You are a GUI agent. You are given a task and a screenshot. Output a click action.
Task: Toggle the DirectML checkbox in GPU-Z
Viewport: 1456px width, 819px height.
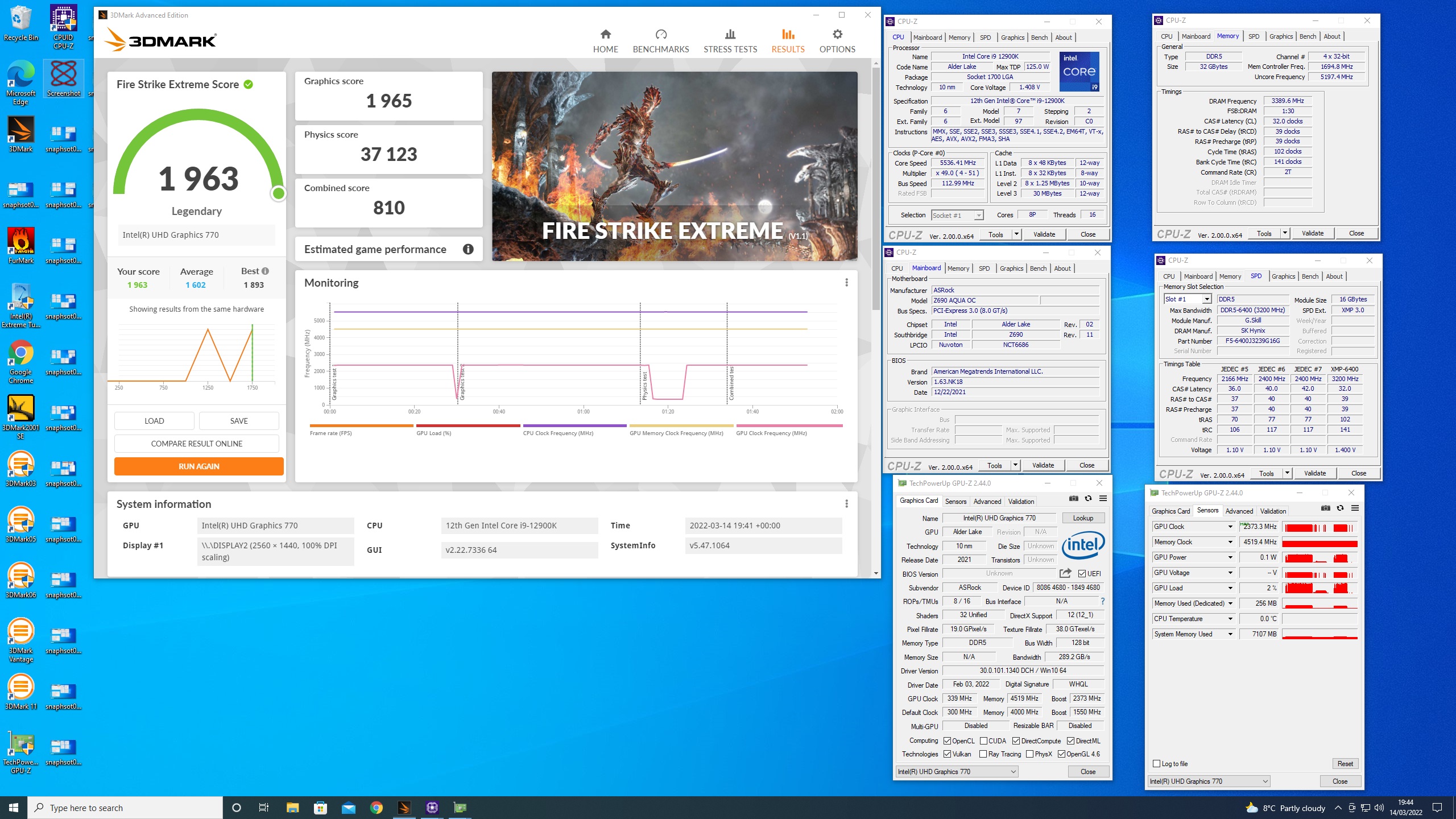click(1070, 741)
